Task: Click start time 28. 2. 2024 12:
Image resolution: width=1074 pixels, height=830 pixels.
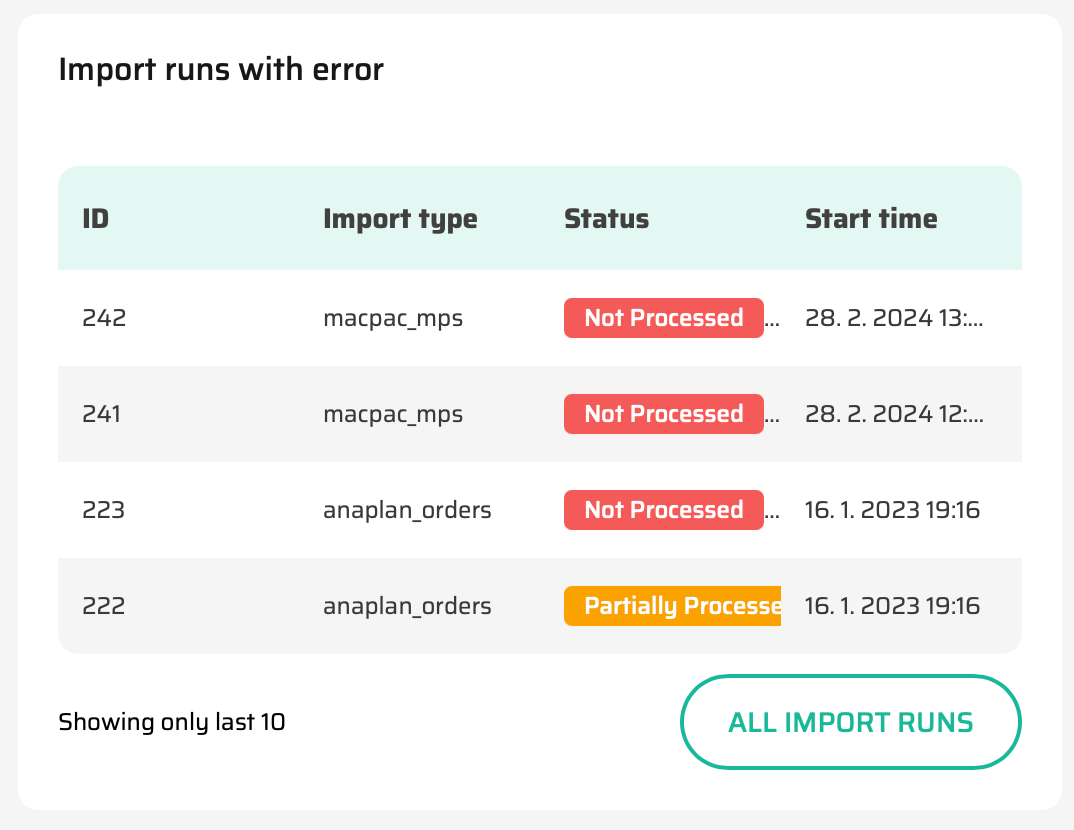Action: [x=894, y=414]
